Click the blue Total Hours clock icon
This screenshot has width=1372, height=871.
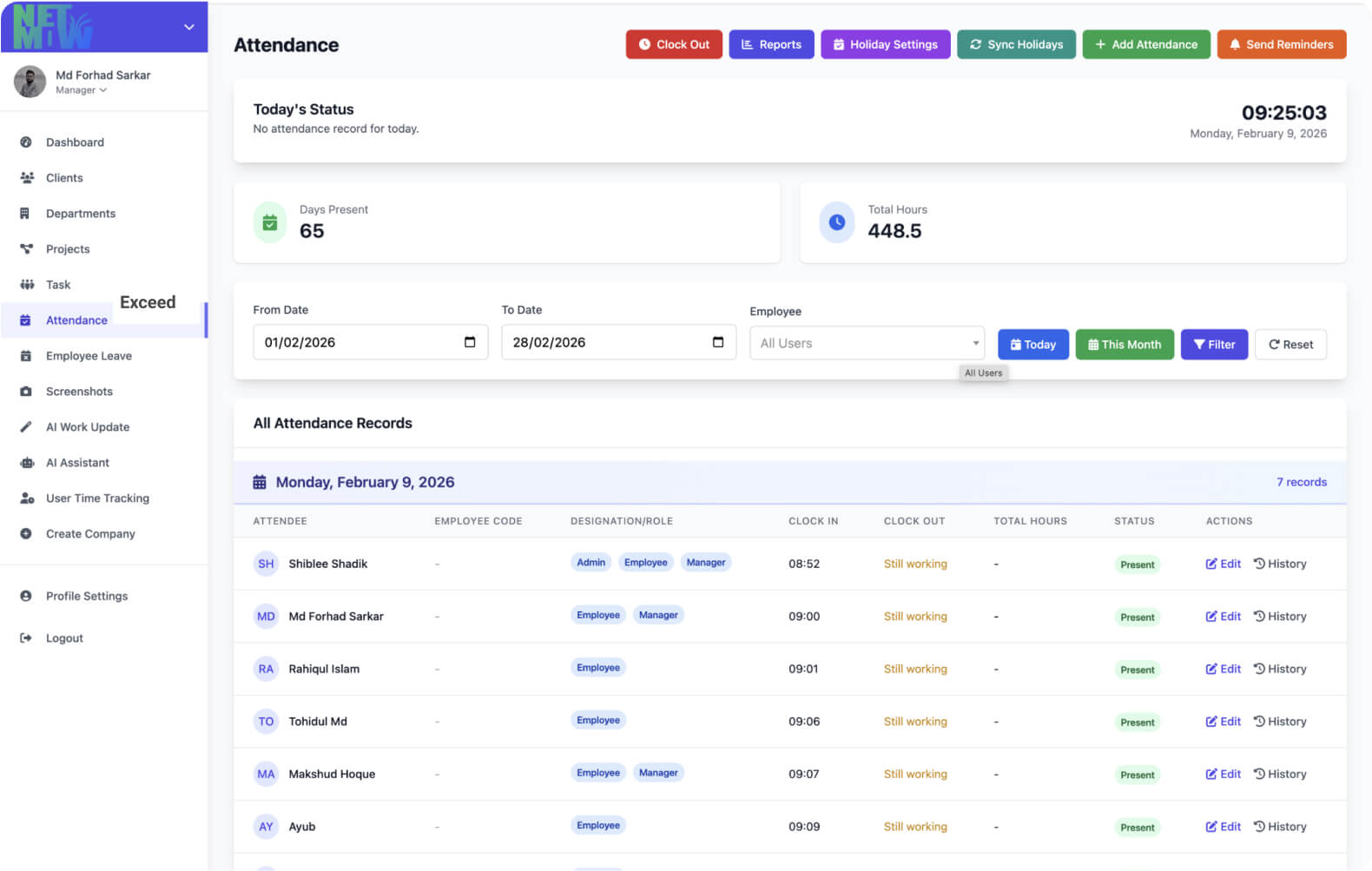[836, 222]
